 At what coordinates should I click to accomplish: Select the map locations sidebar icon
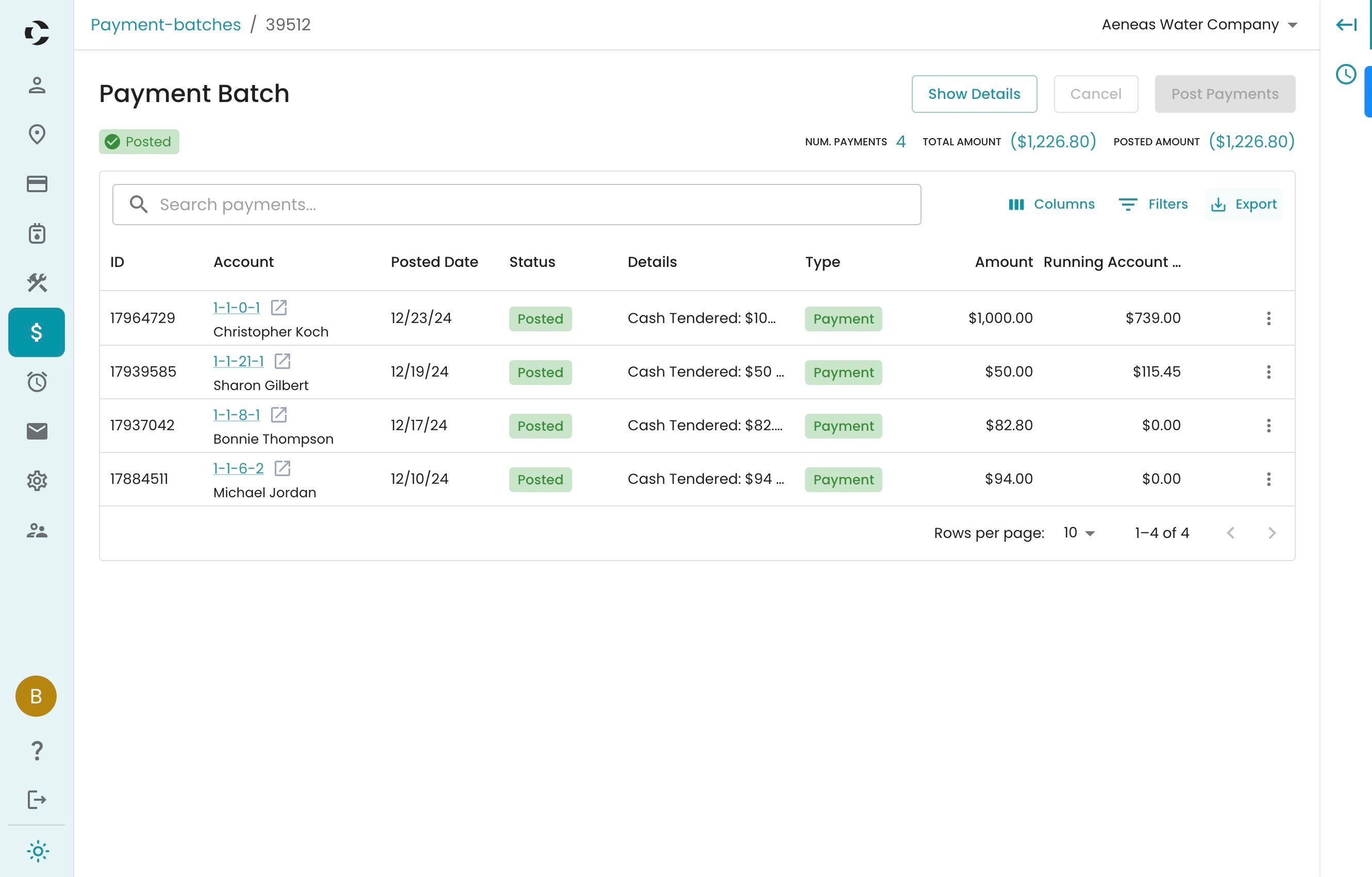click(37, 135)
